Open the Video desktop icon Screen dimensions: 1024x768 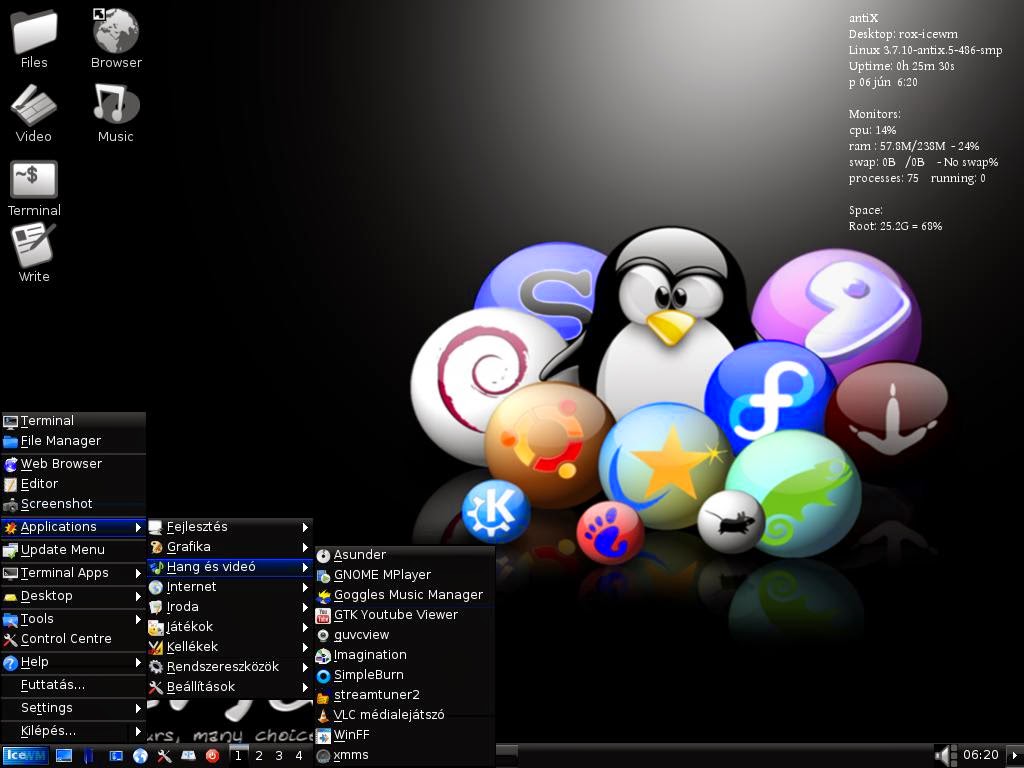[x=34, y=112]
